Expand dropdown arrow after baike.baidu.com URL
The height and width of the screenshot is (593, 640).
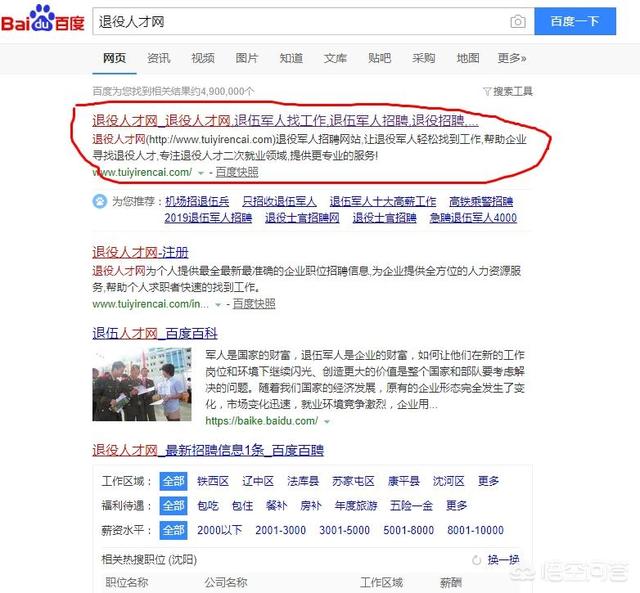(327, 422)
